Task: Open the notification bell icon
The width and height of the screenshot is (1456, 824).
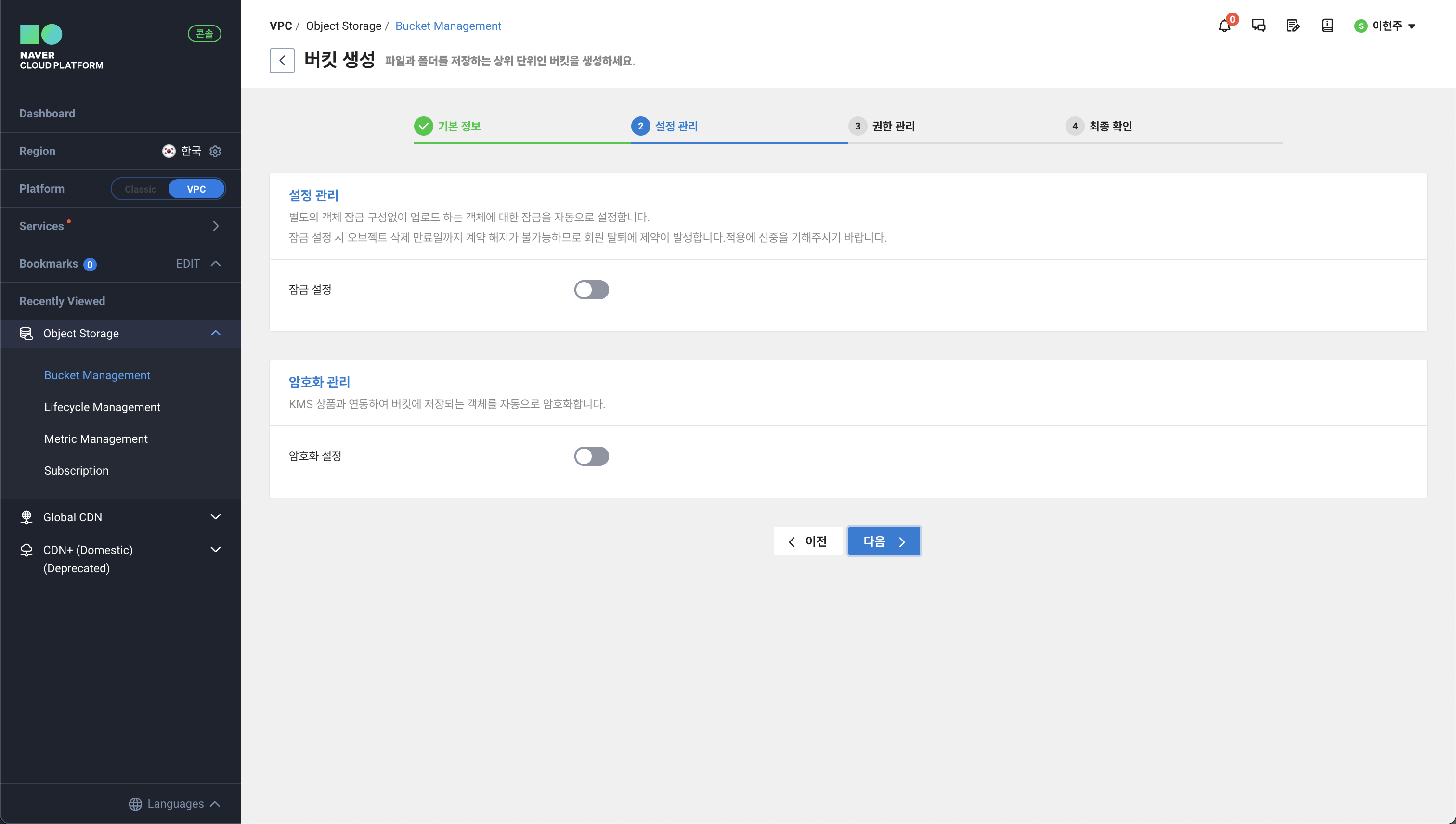Action: pos(1224,26)
